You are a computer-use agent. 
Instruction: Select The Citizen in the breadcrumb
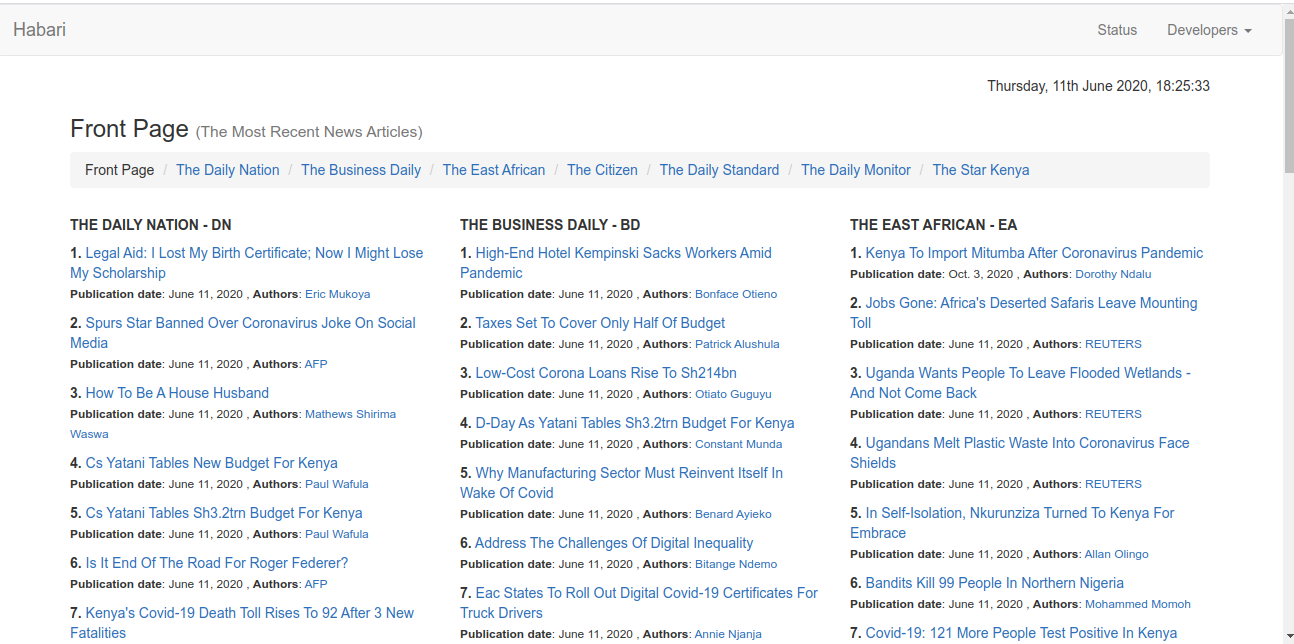pyautogui.click(x=602, y=170)
